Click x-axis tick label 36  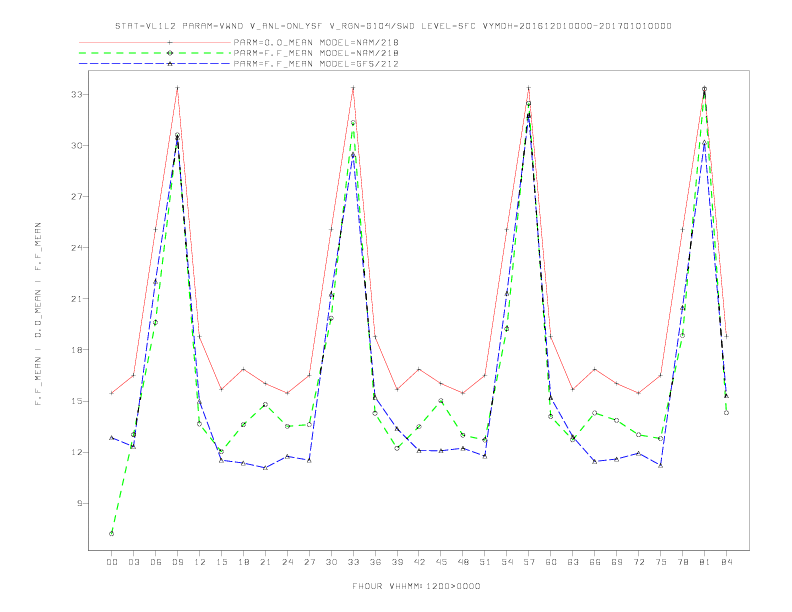point(375,562)
